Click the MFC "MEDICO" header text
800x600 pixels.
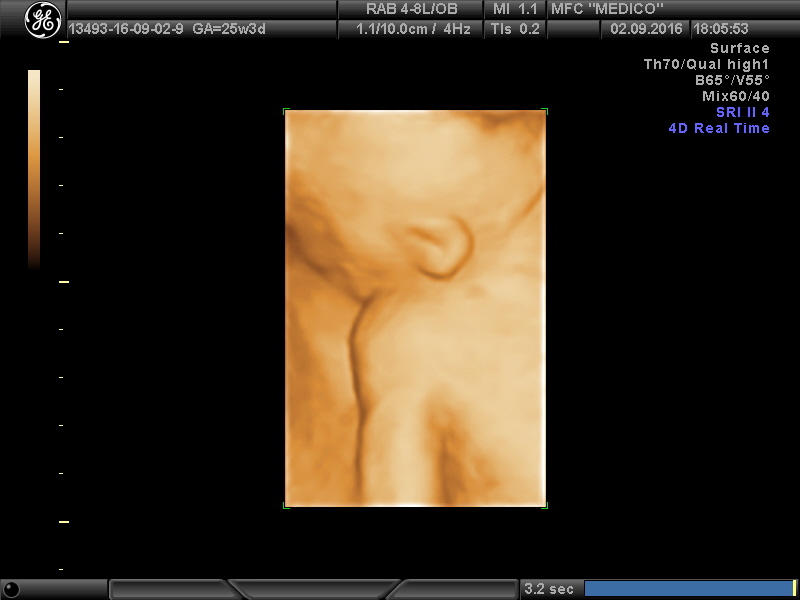click(607, 9)
